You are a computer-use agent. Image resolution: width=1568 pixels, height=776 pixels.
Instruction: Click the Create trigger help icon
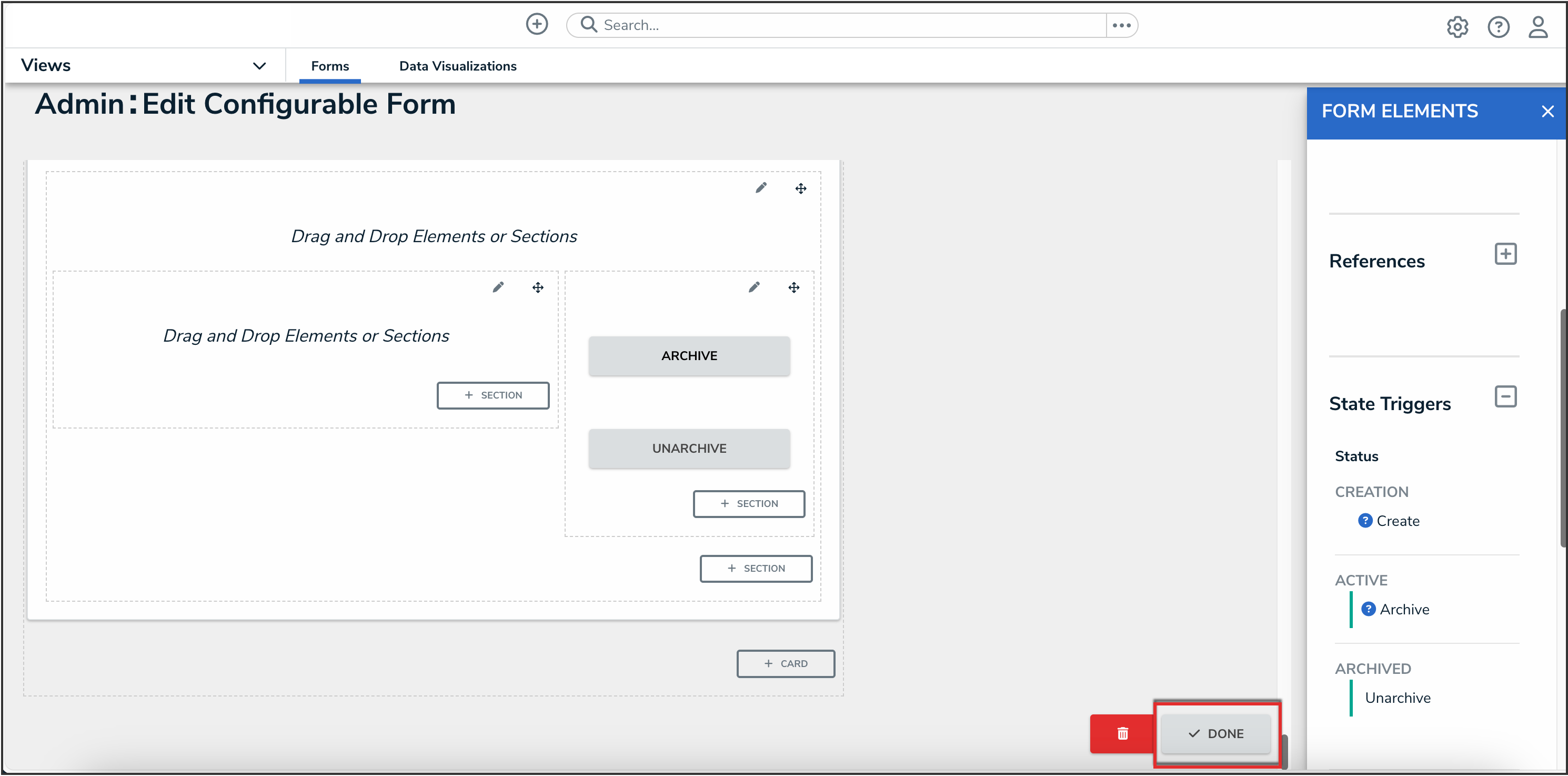point(1365,520)
